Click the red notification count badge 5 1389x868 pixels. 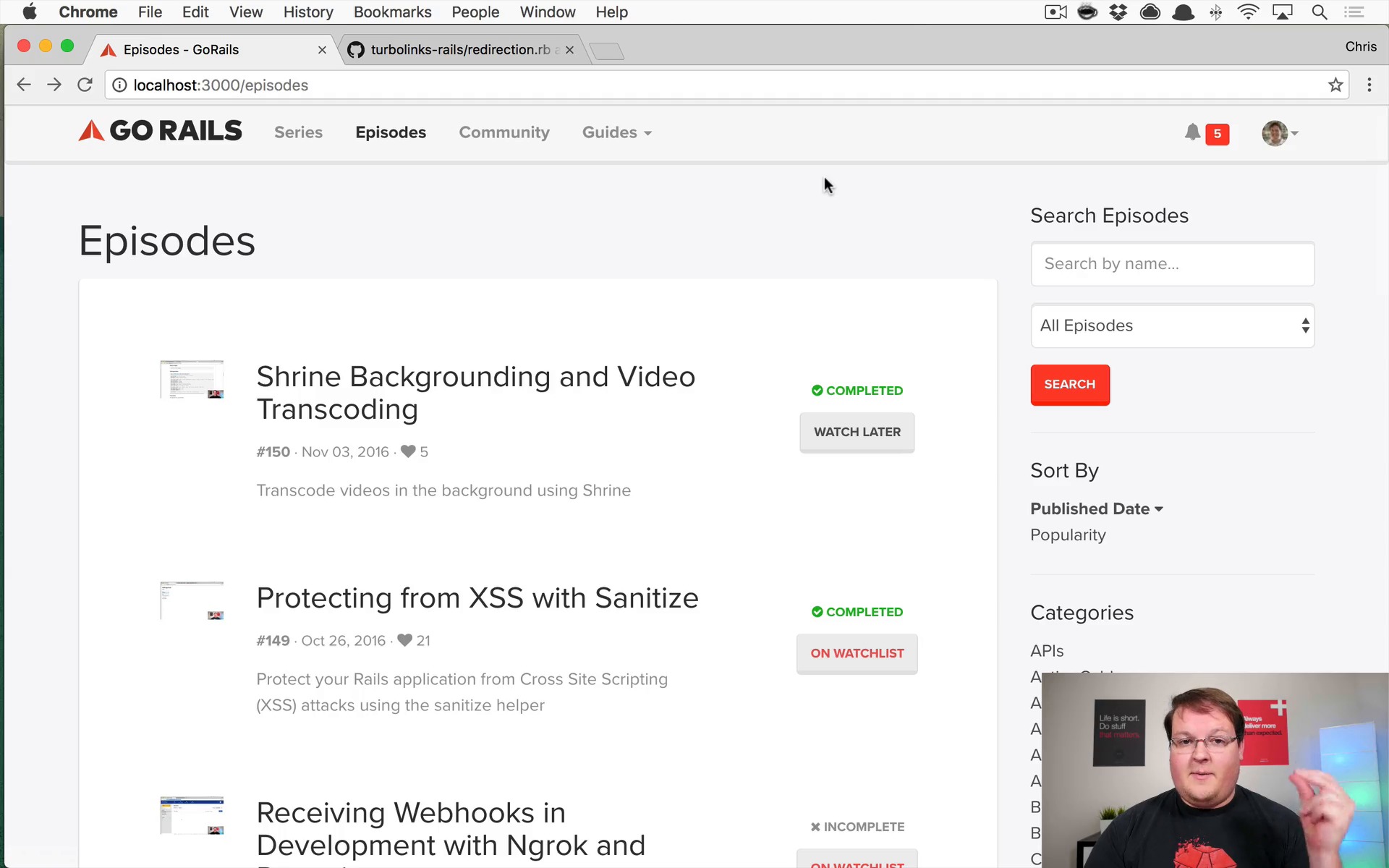point(1218,134)
